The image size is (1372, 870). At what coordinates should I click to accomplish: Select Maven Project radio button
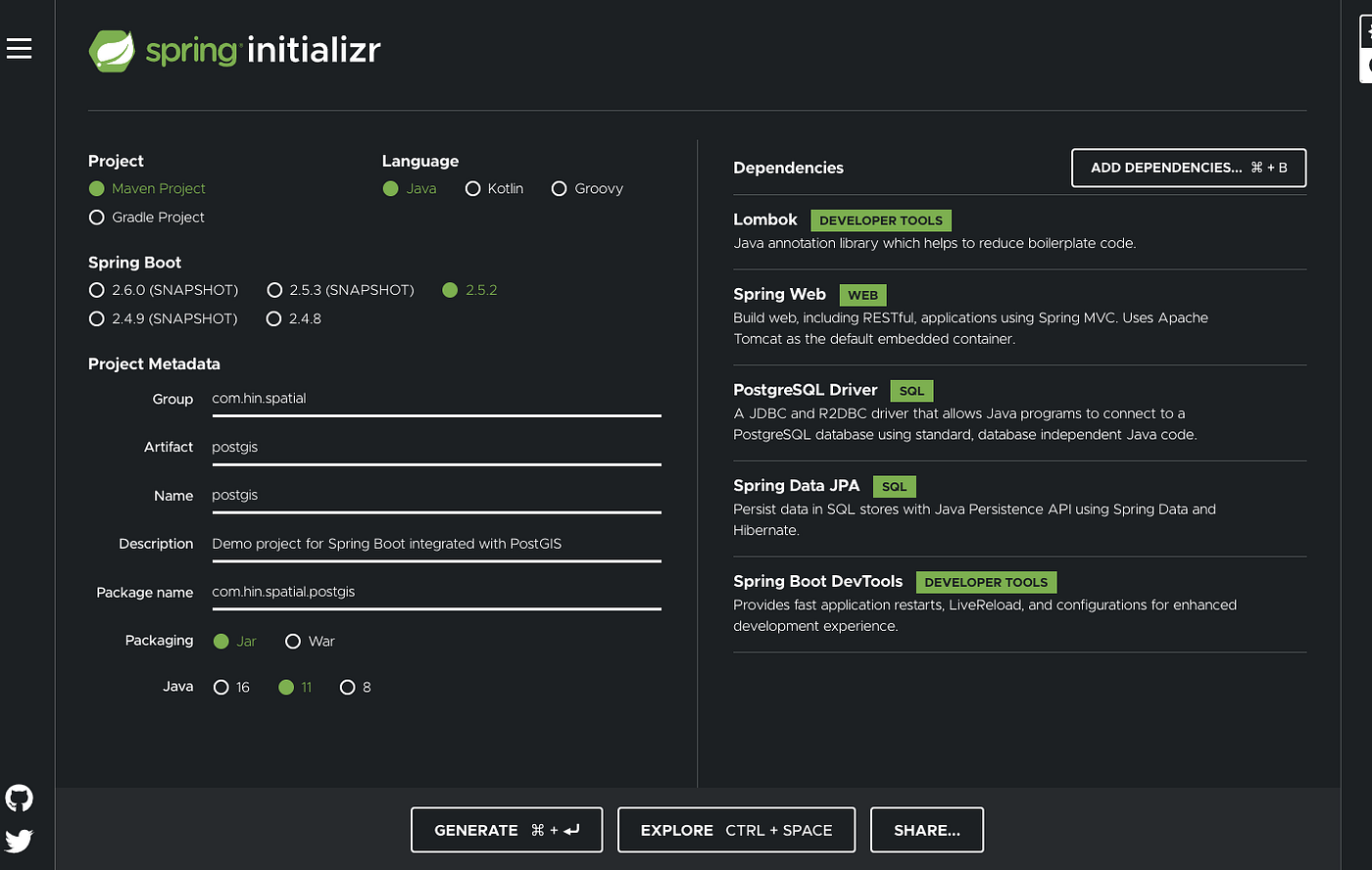[147, 188]
